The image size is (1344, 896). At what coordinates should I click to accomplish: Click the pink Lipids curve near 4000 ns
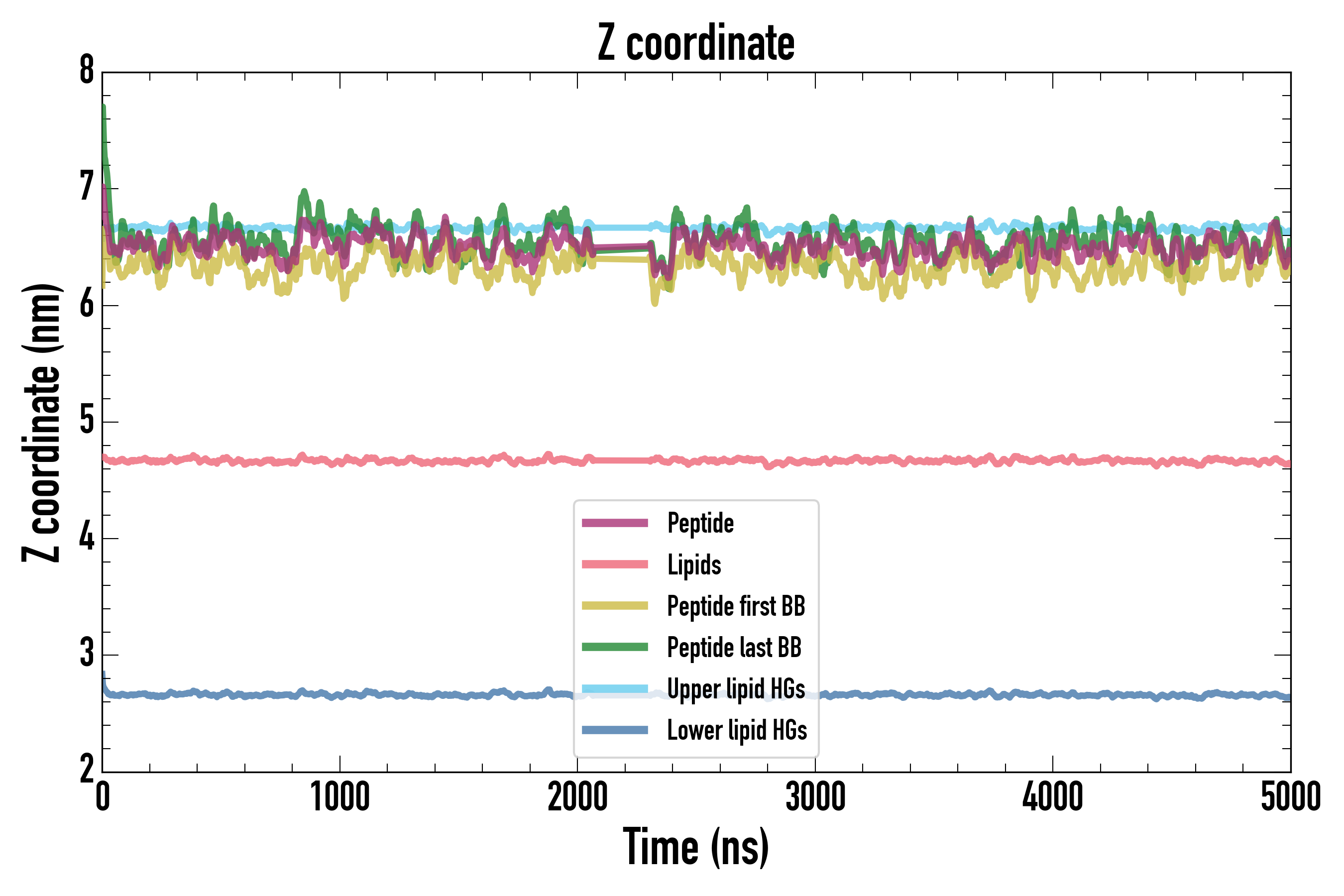[x=1053, y=460]
